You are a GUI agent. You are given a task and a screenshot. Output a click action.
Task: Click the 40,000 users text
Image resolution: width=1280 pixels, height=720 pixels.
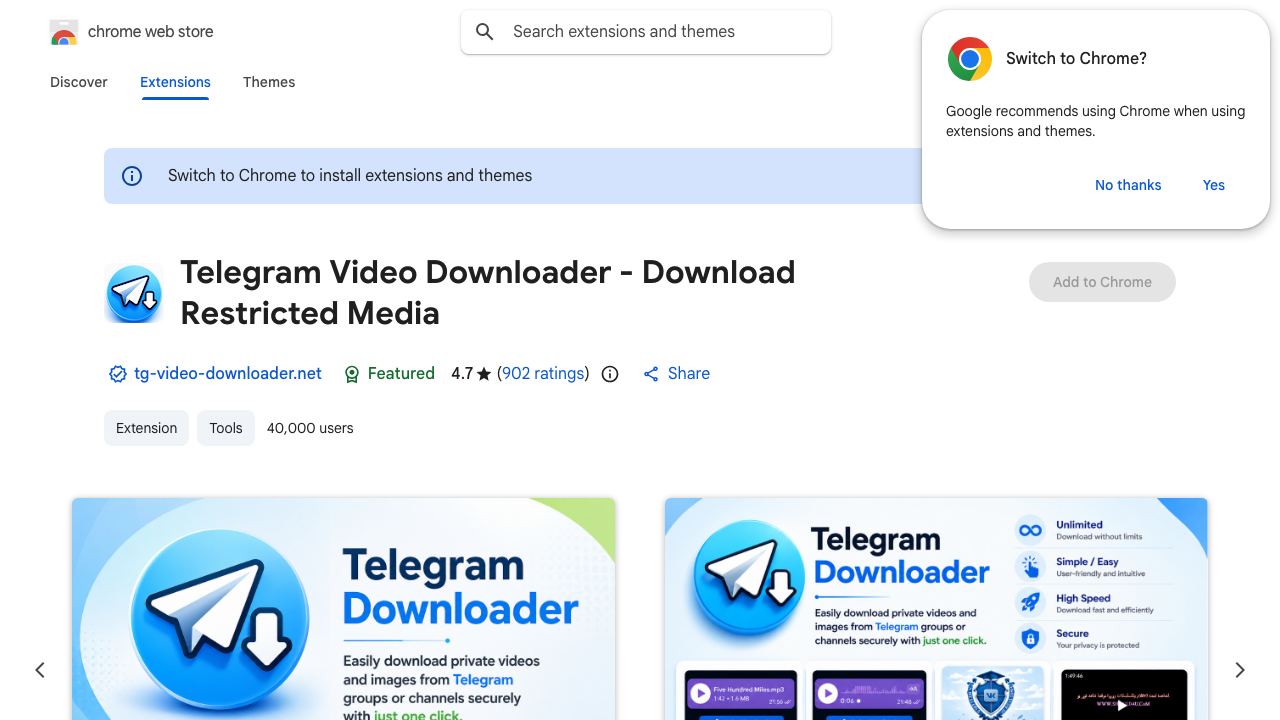pyautogui.click(x=310, y=428)
